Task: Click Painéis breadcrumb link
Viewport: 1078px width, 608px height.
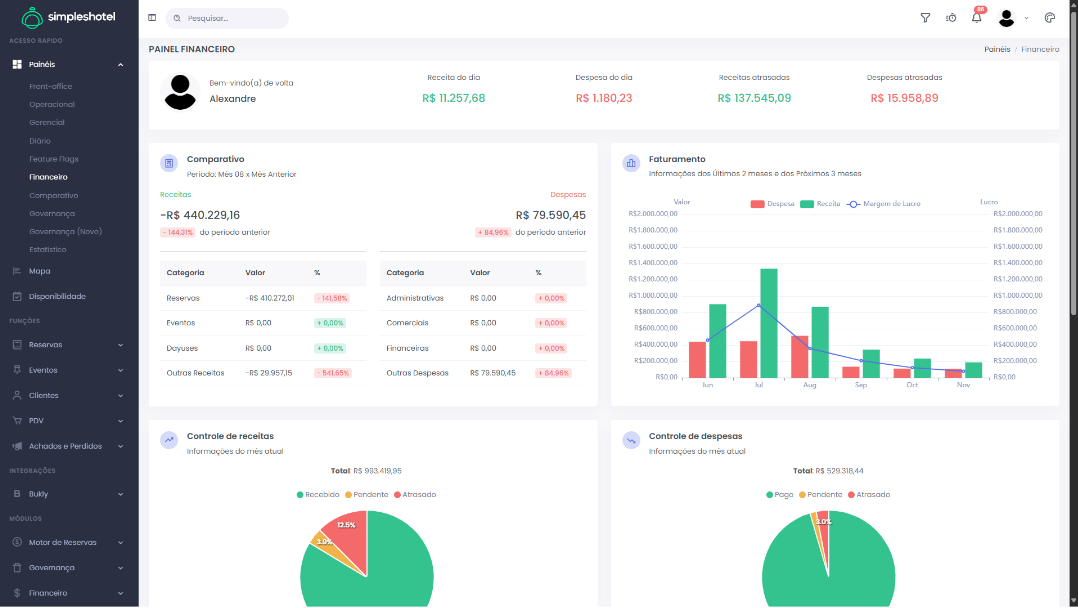Action: [x=997, y=50]
